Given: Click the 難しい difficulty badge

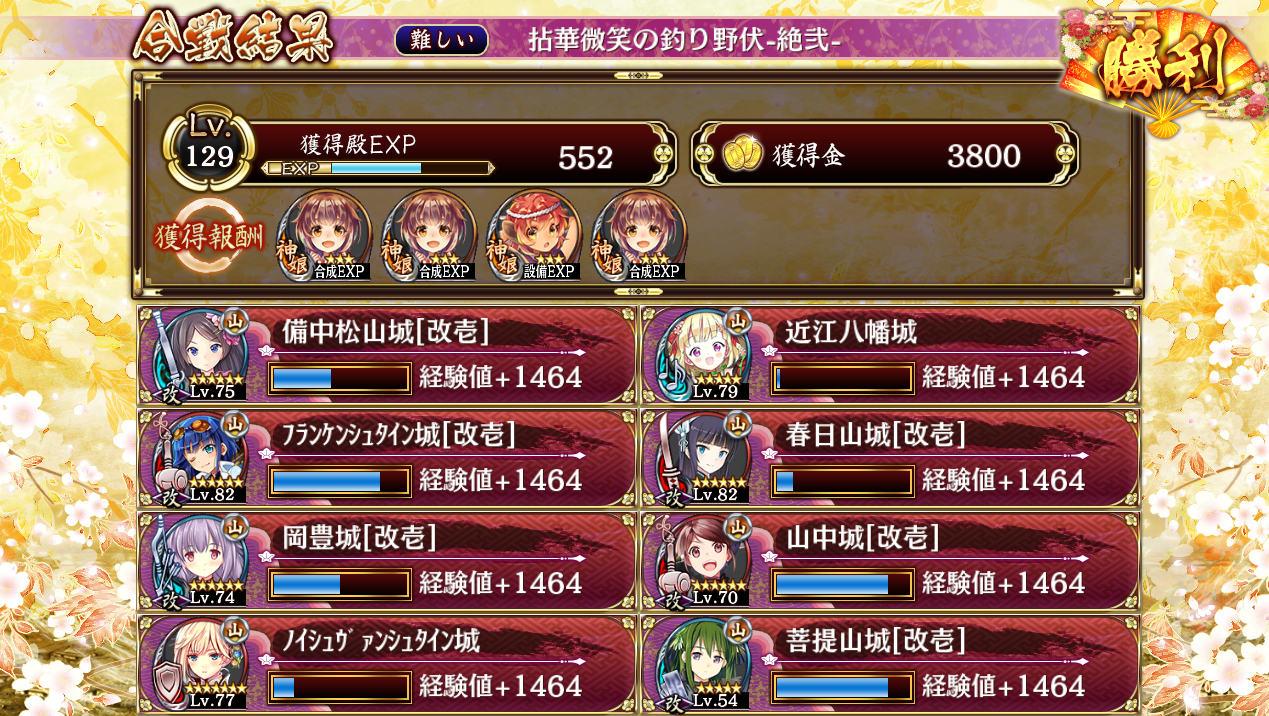Looking at the screenshot, I should tap(441, 40).
